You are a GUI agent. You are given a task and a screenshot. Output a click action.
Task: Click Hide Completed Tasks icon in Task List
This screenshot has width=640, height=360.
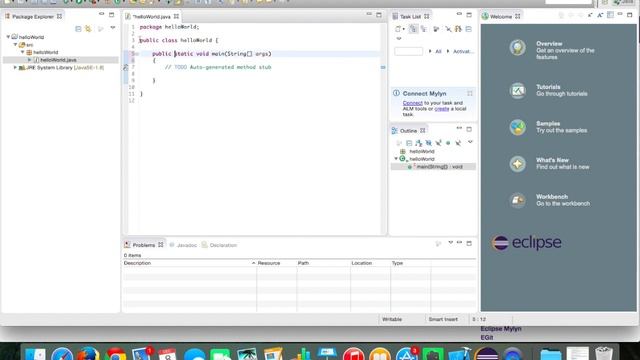[x=448, y=29]
